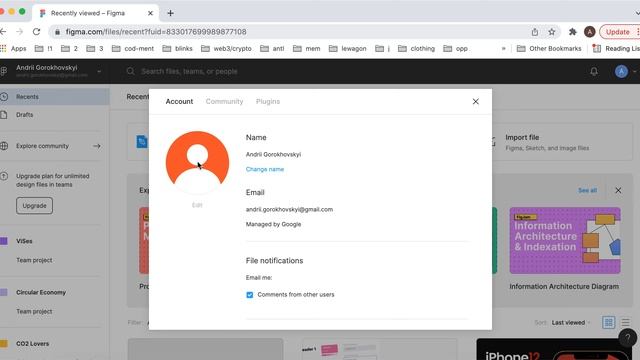Click the share page icon
640x360 pixels.
[x=535, y=32]
